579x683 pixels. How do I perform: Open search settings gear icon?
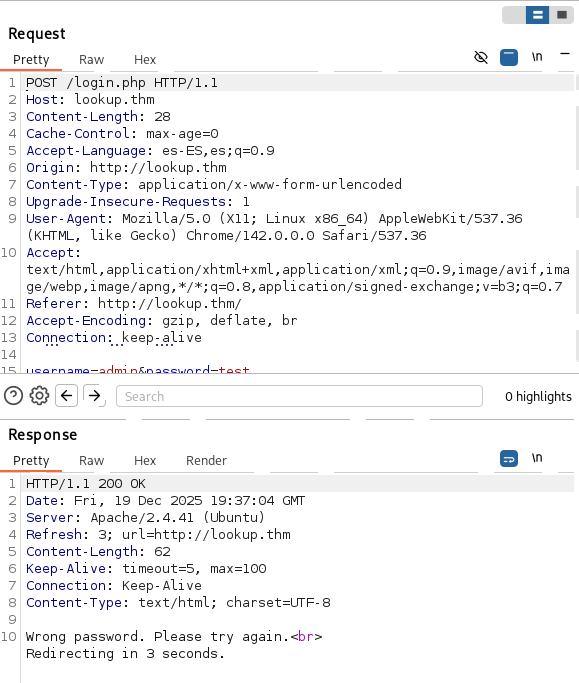click(x=39, y=396)
